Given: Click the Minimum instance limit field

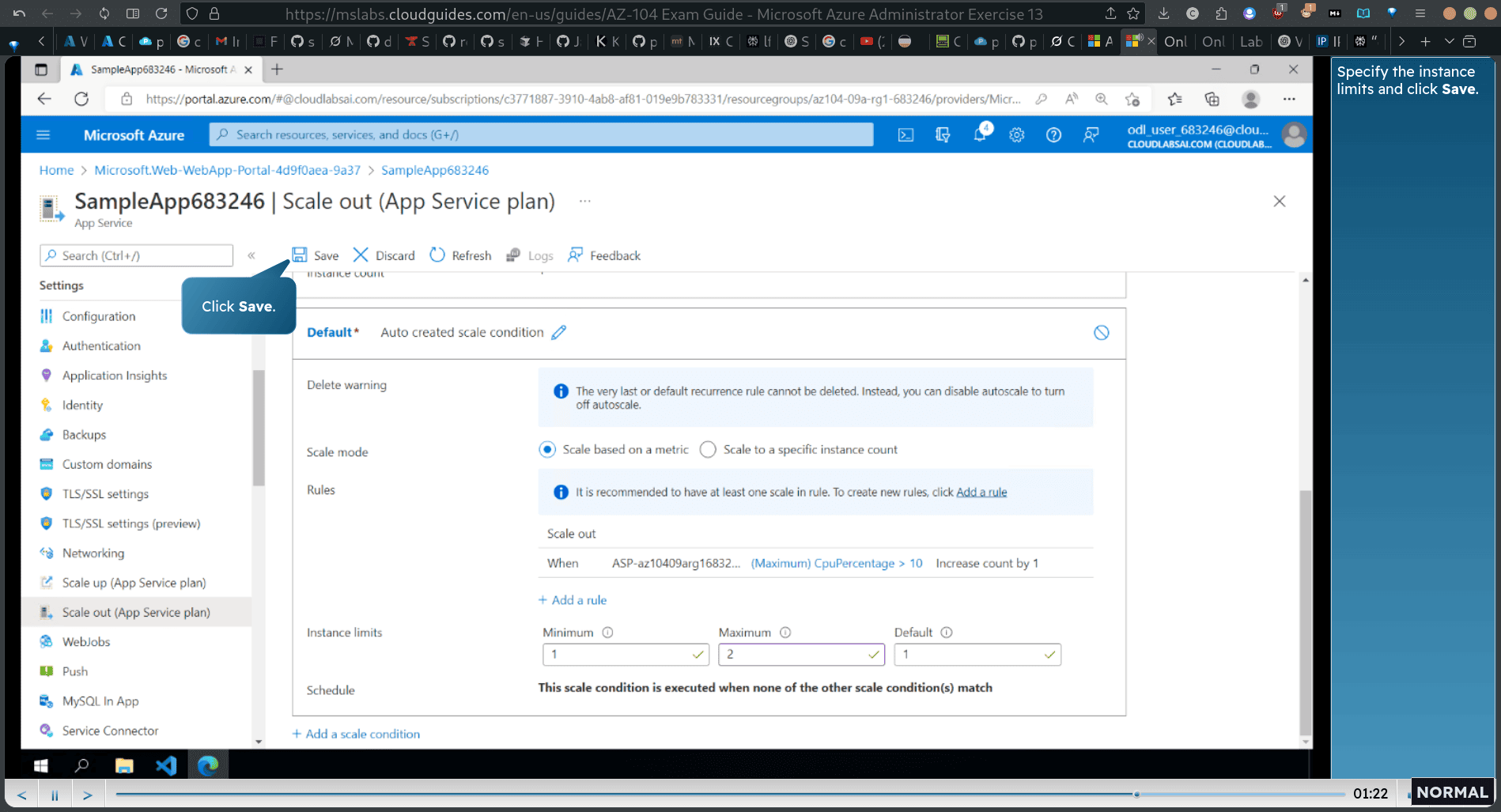Looking at the screenshot, I should [626, 655].
